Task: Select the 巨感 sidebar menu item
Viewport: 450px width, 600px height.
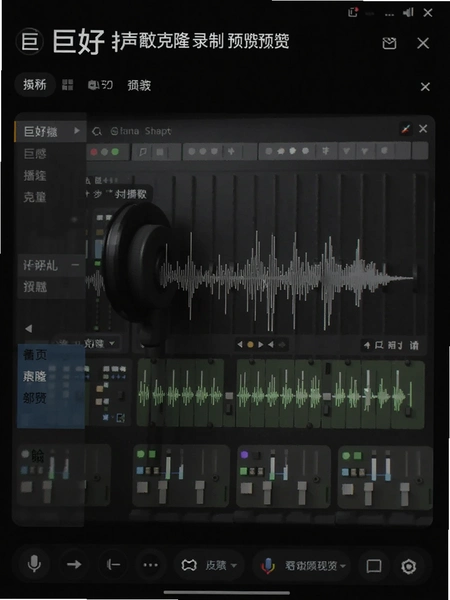Action: pyautogui.click(x=35, y=154)
